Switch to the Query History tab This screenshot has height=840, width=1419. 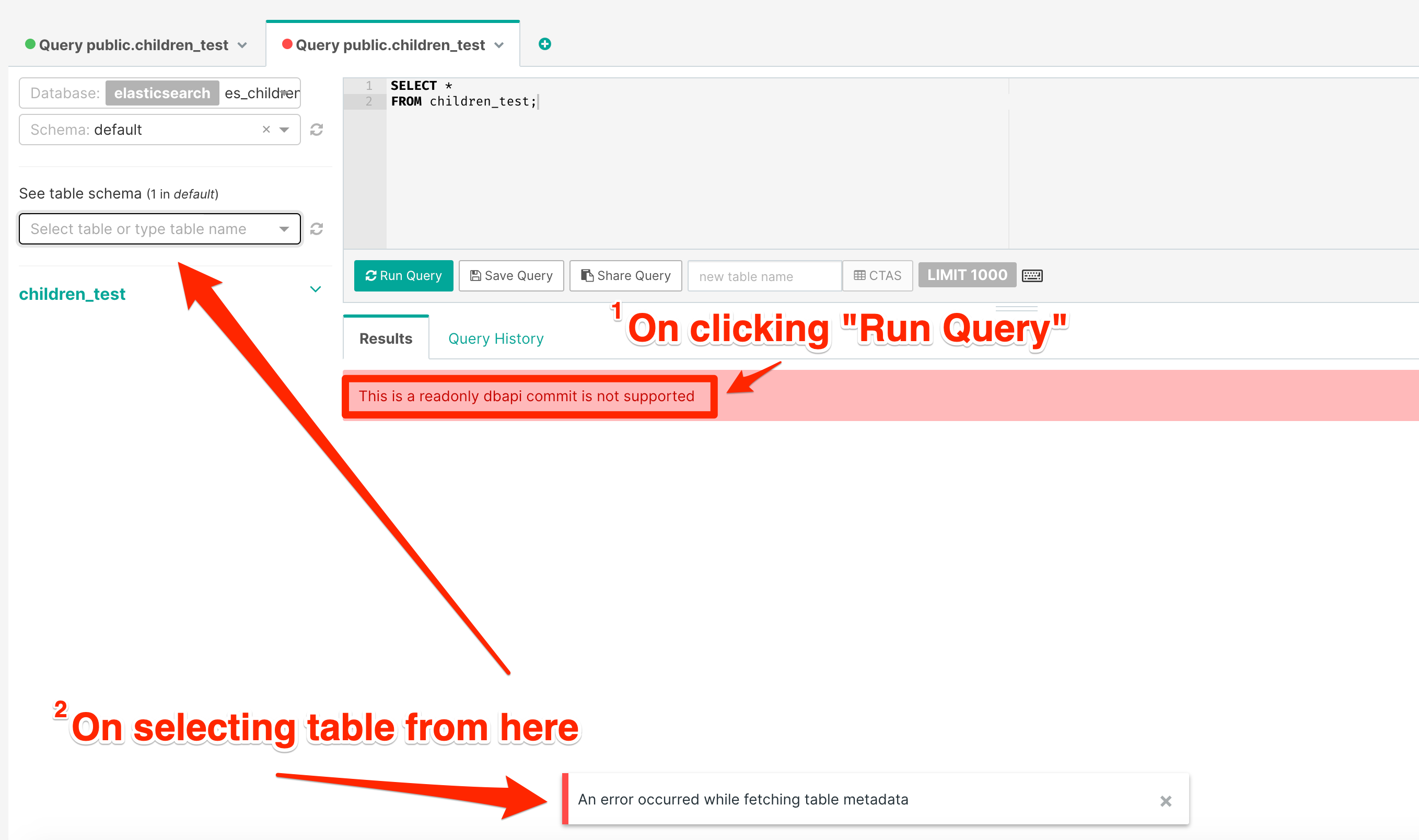pyautogui.click(x=495, y=339)
